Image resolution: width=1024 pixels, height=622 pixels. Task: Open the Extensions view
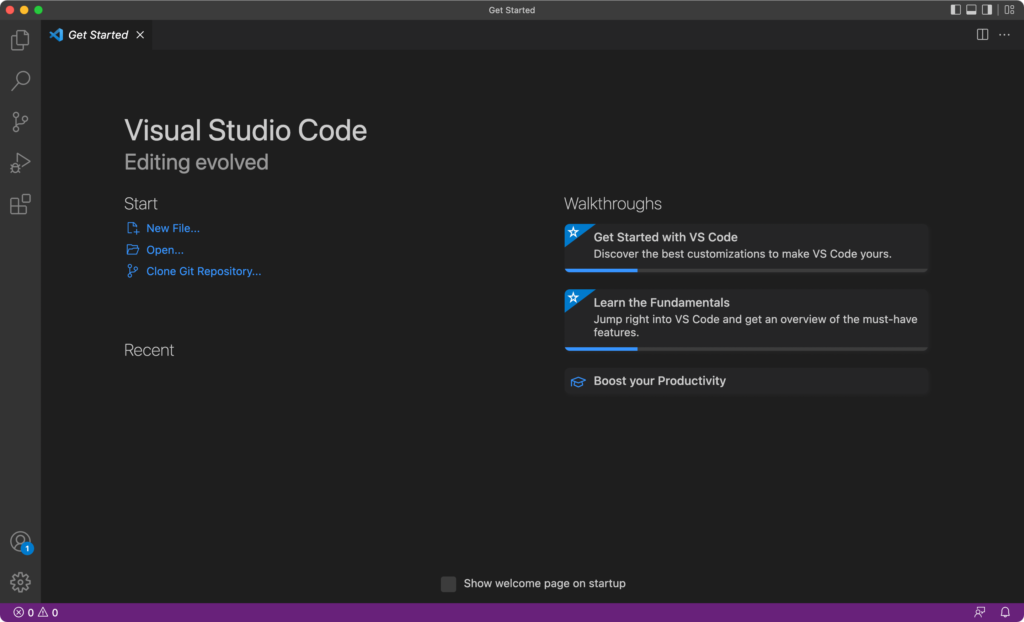pos(20,203)
